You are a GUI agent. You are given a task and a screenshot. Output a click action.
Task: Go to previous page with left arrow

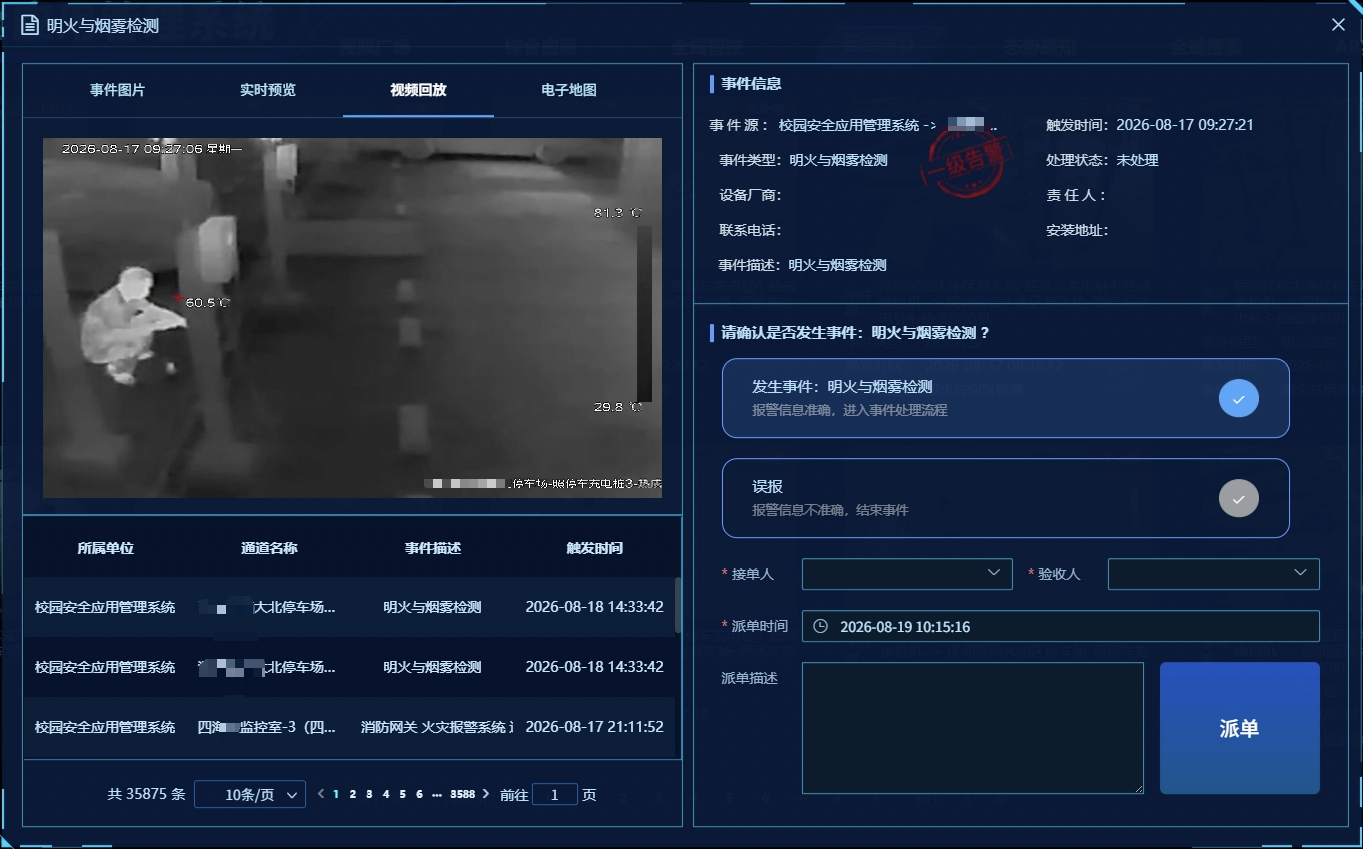click(x=321, y=794)
